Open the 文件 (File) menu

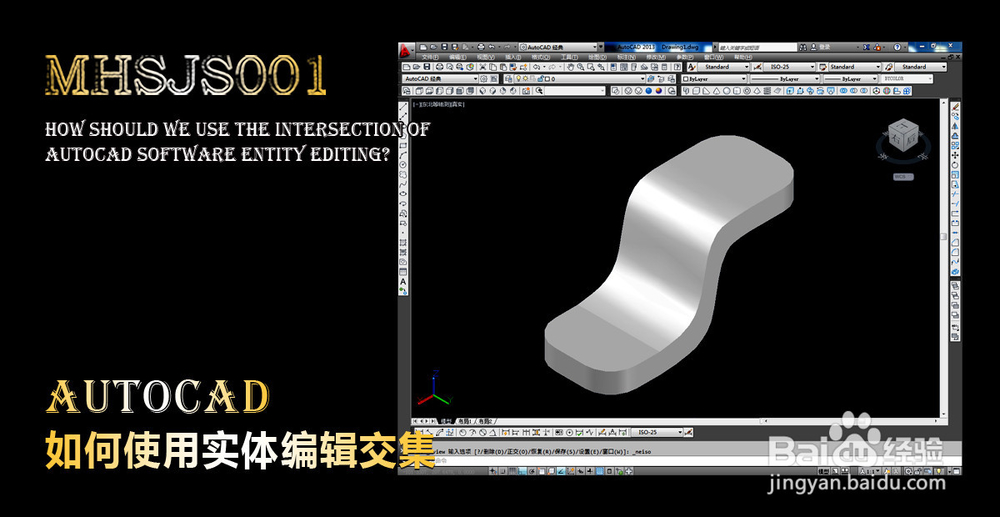pos(430,57)
